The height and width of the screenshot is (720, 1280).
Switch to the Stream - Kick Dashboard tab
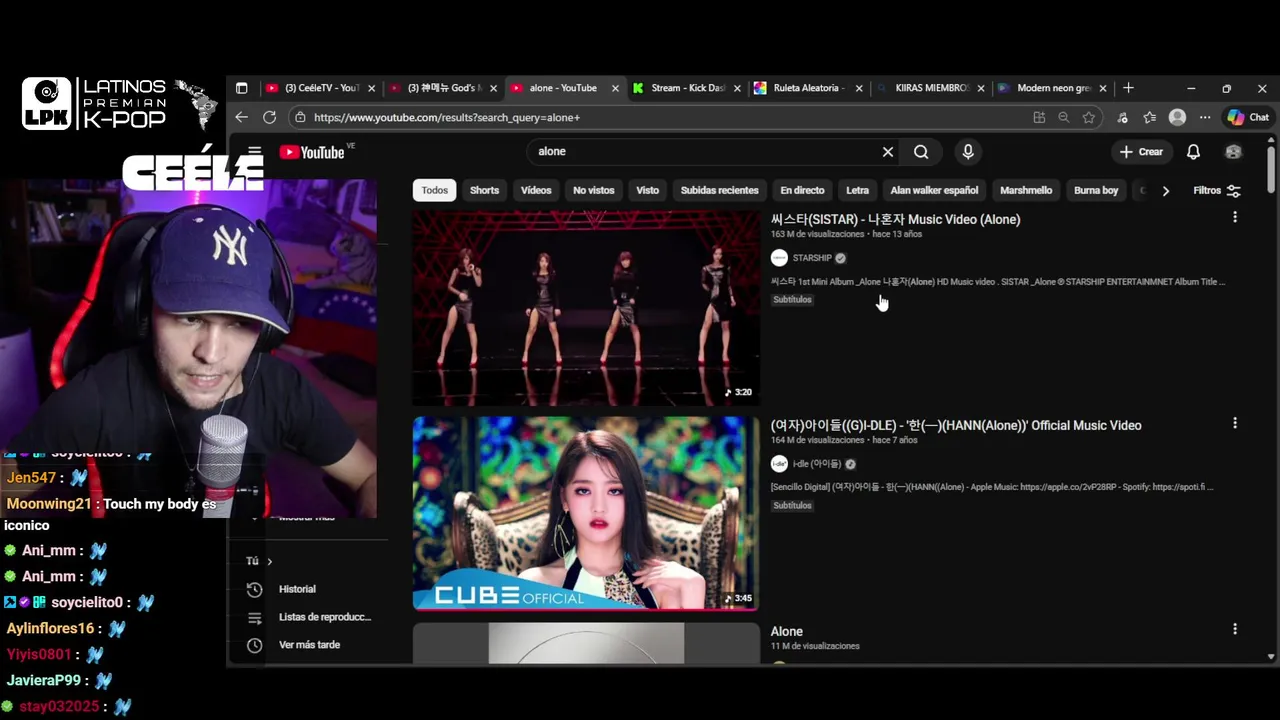click(x=687, y=88)
